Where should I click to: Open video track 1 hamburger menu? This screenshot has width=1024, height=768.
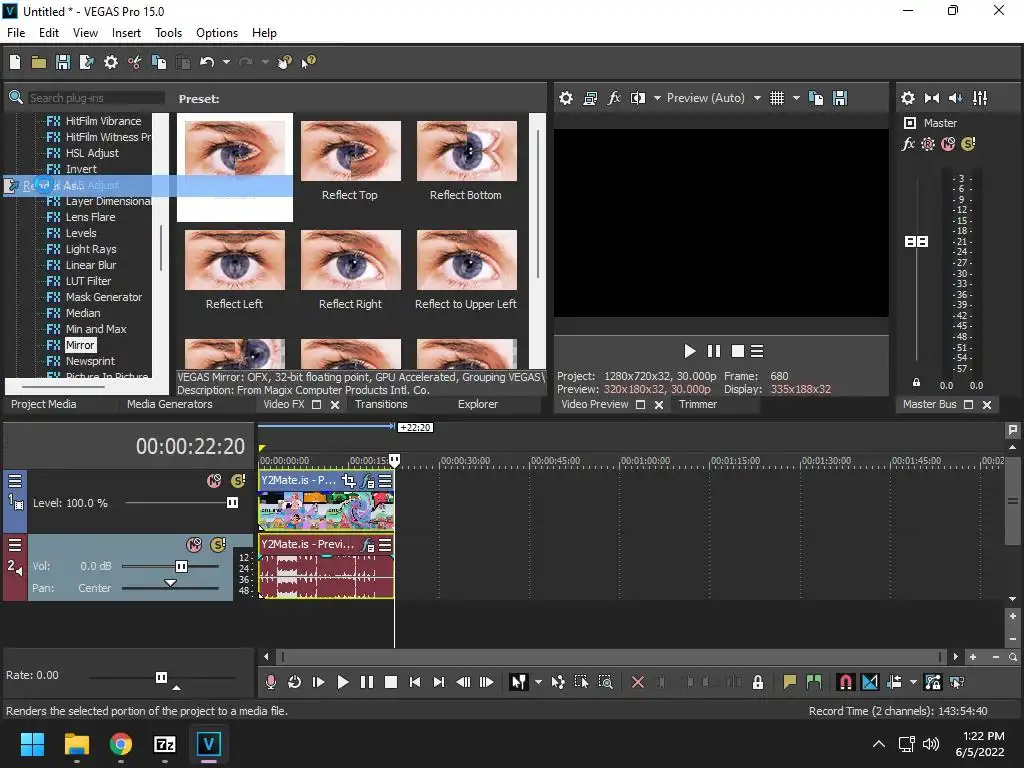[x=15, y=482]
